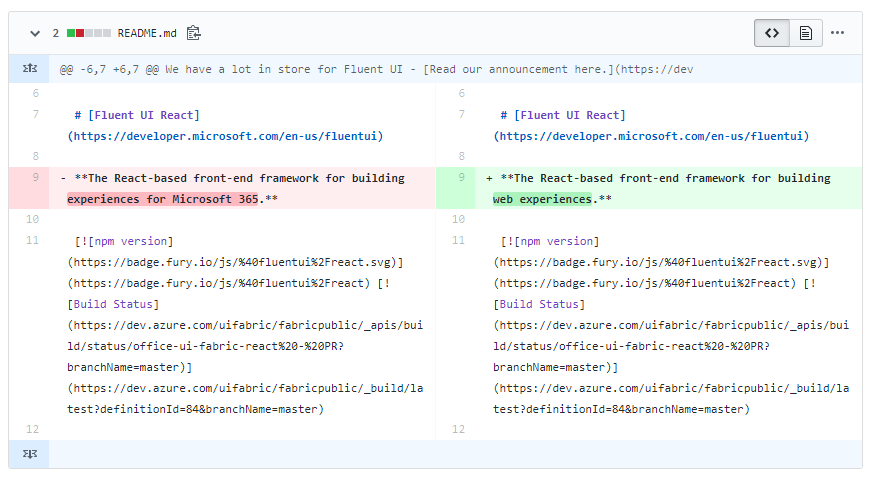Open the three-dot file options menu

[x=837, y=33]
